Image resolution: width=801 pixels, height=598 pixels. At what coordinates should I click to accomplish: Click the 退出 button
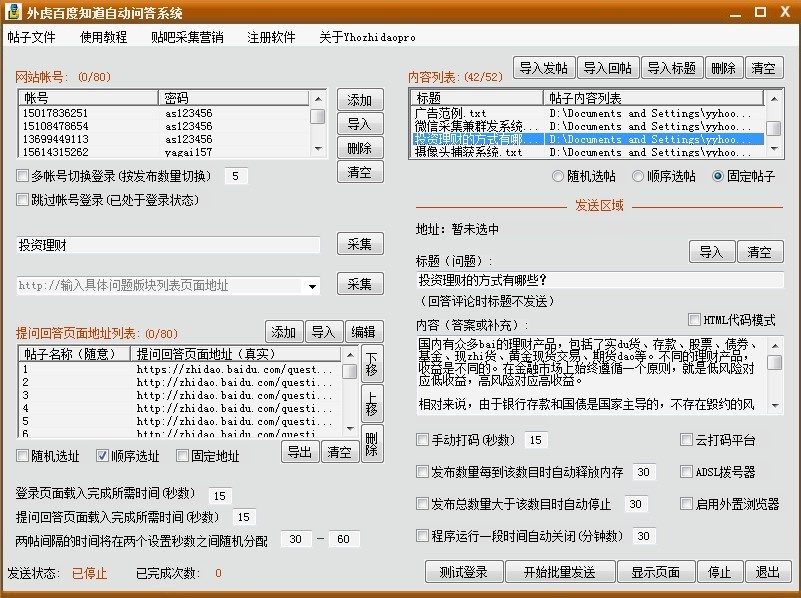pyautogui.click(x=768, y=572)
